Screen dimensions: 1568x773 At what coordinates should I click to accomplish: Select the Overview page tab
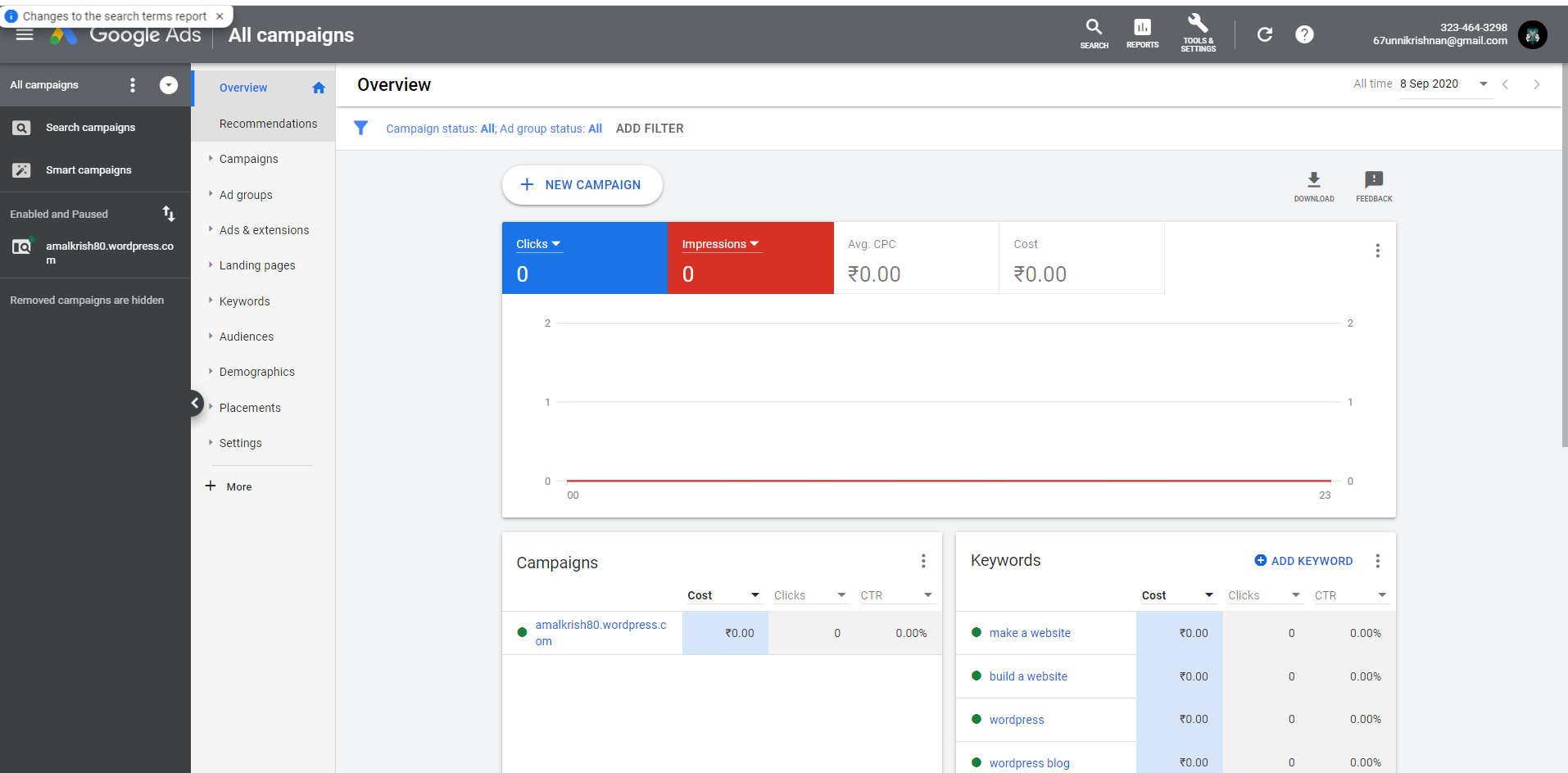(x=243, y=88)
